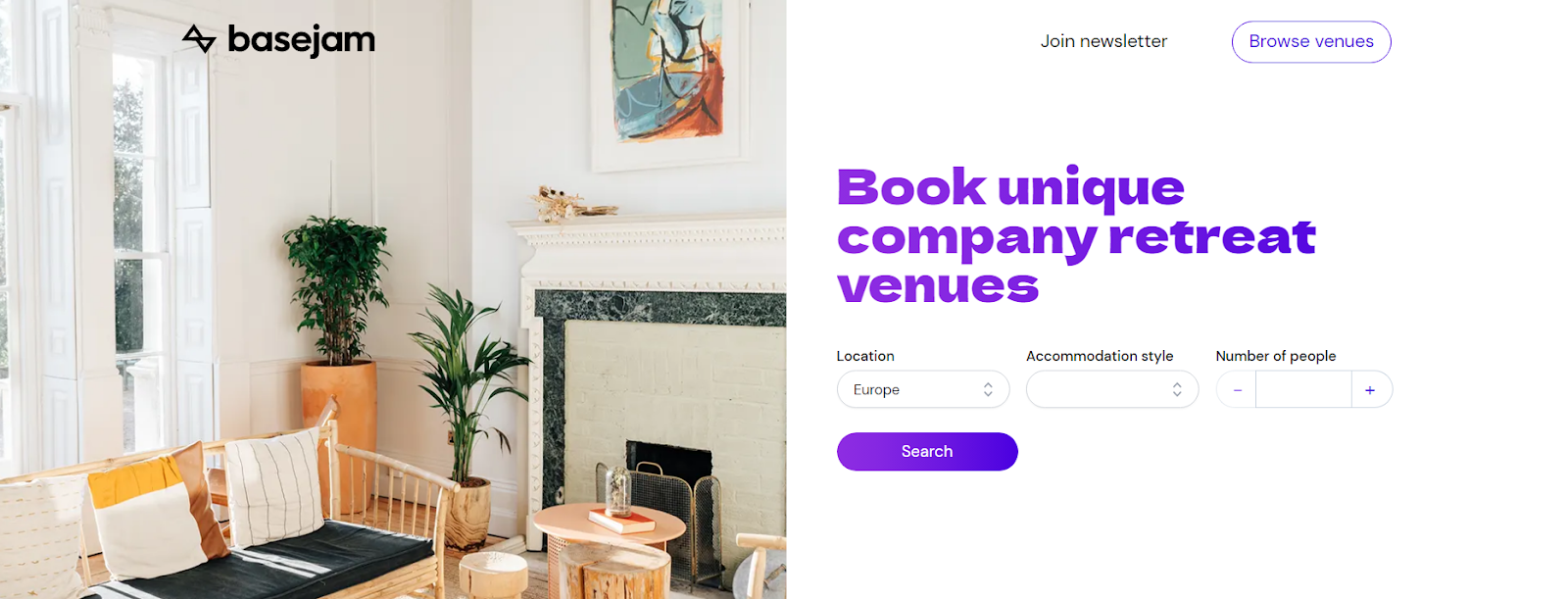The height and width of the screenshot is (599, 1568).
Task: Click the up-down arrows in Location field
Action: pos(988,389)
